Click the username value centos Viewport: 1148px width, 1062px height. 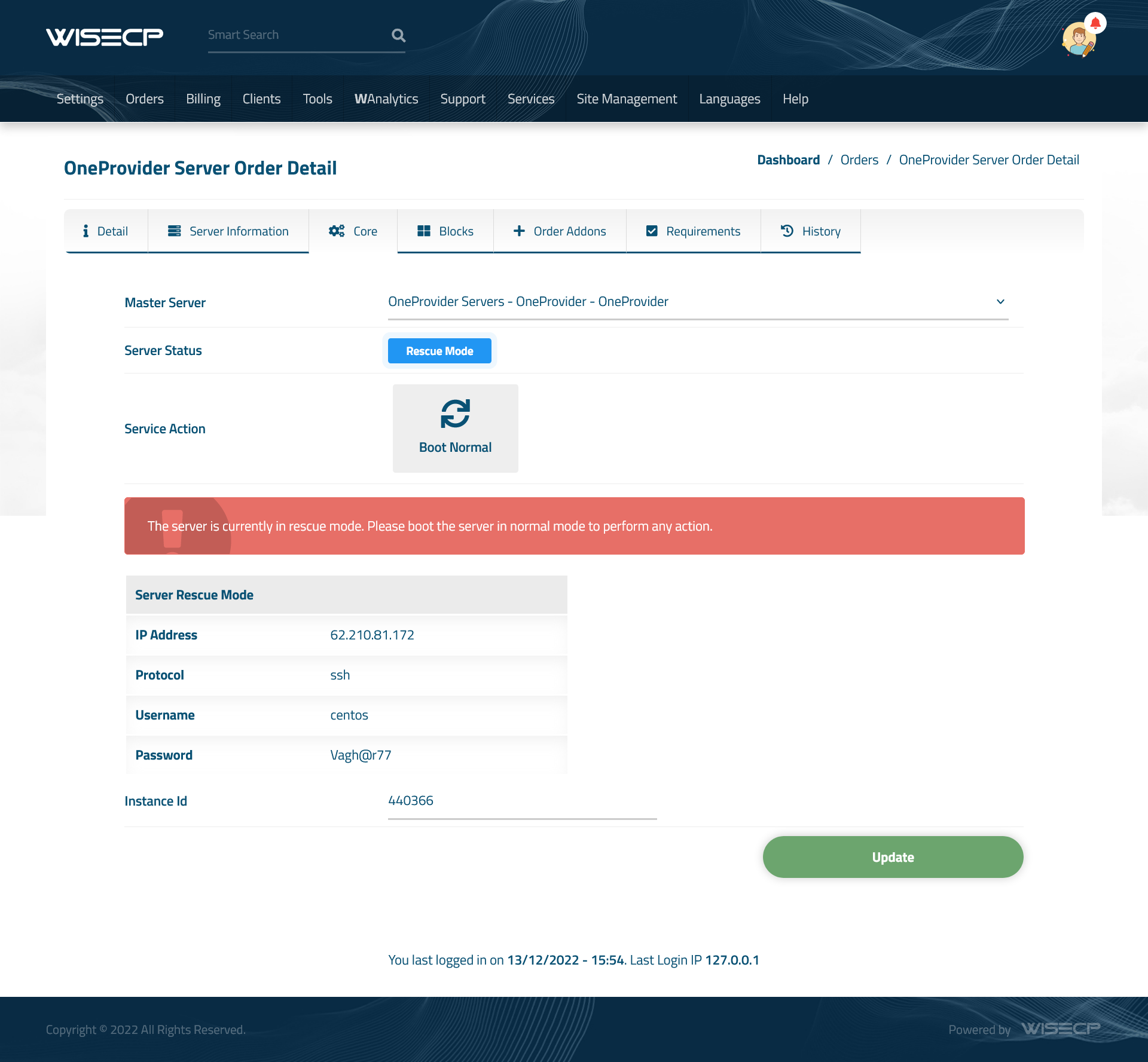[x=349, y=715]
